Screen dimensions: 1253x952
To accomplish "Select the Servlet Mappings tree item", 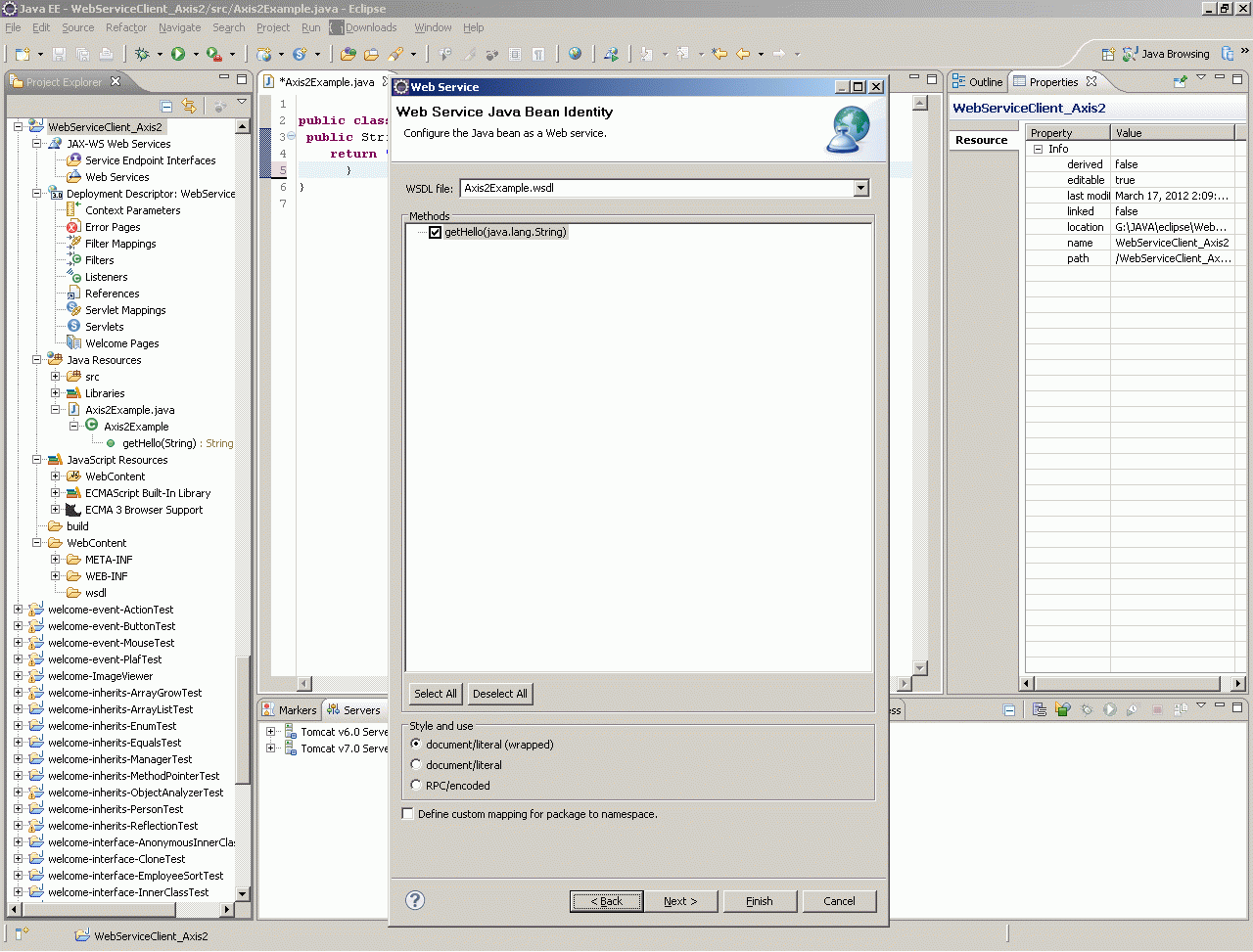I will [x=125, y=310].
